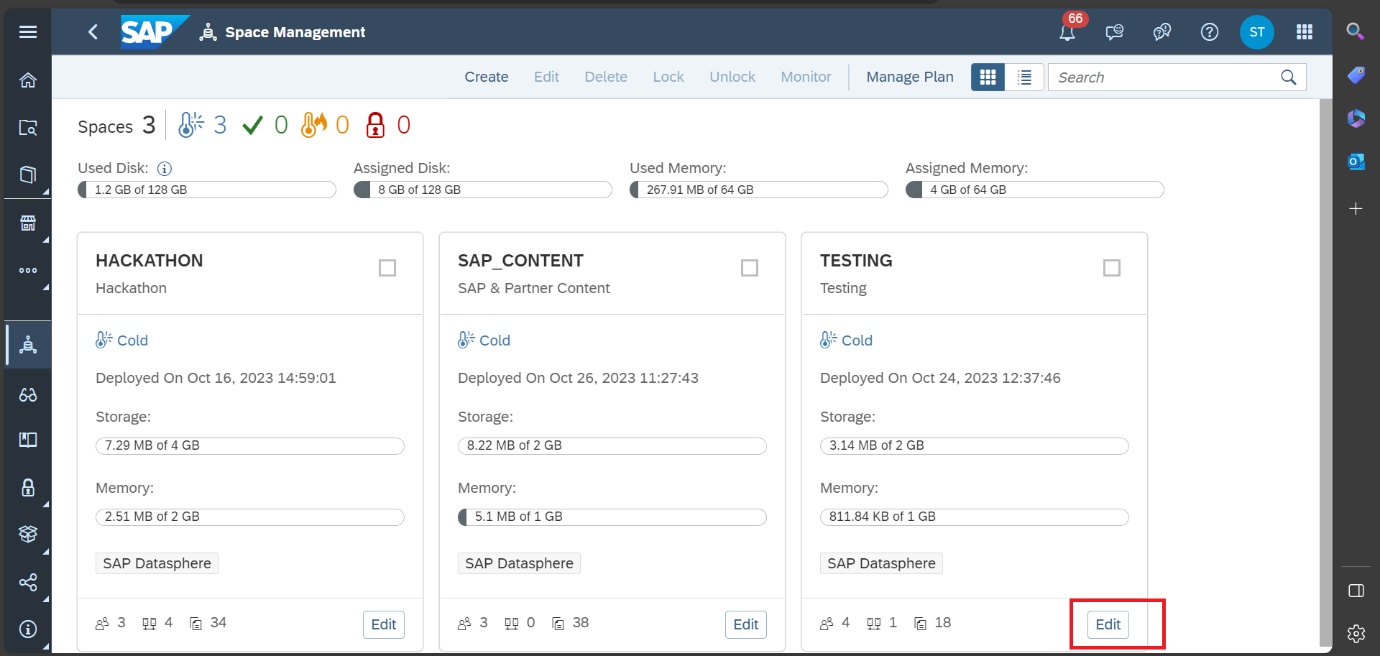The image size is (1380, 656).
Task: Click the Home icon in left sidebar
Action: [x=28, y=81]
